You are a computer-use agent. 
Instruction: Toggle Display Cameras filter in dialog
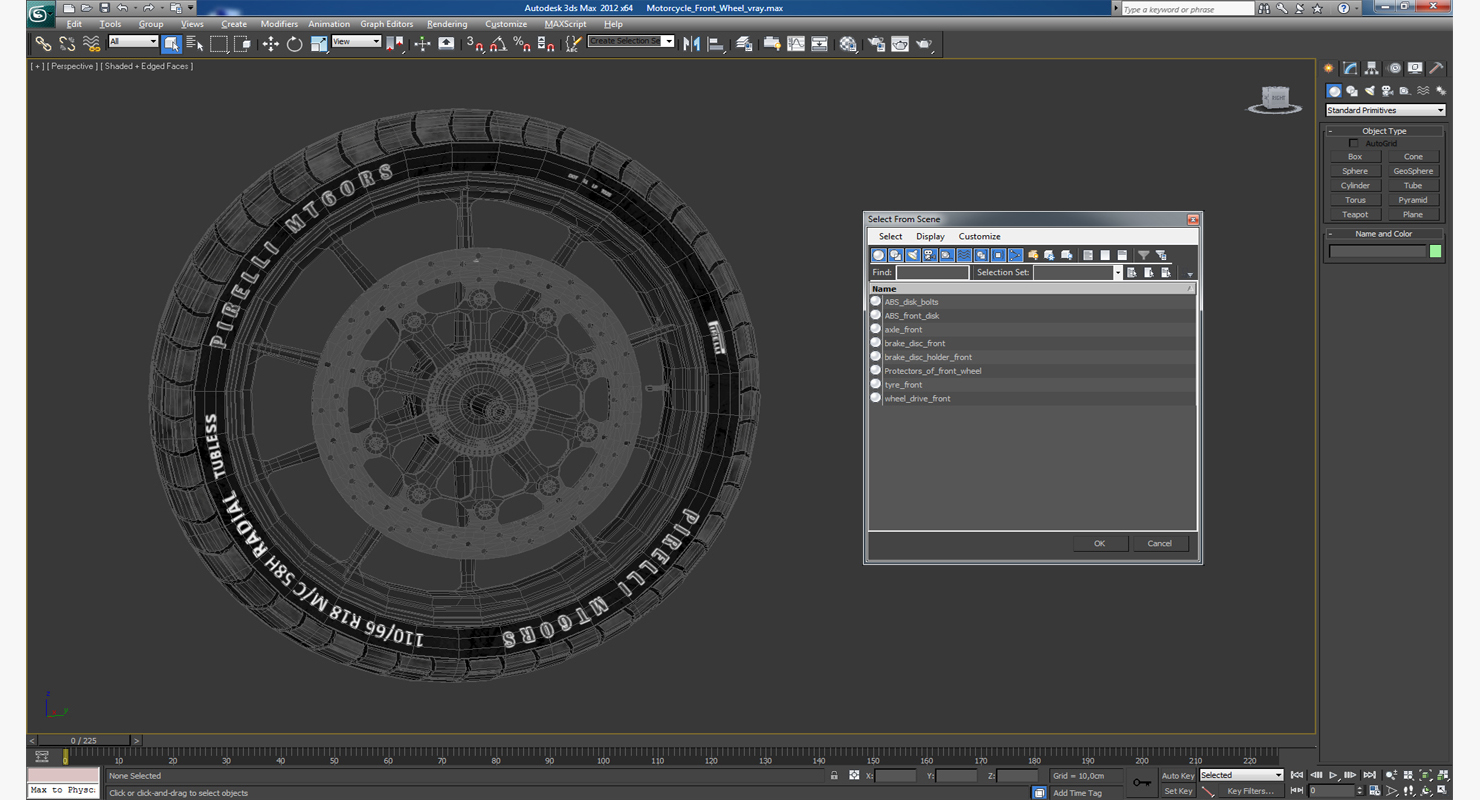[930, 255]
